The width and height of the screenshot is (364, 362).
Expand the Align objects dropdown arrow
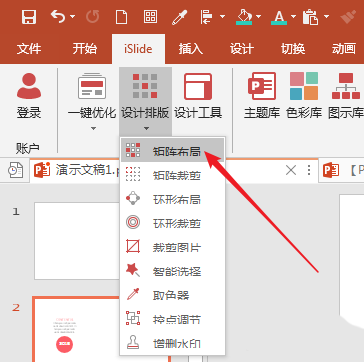coord(222,16)
